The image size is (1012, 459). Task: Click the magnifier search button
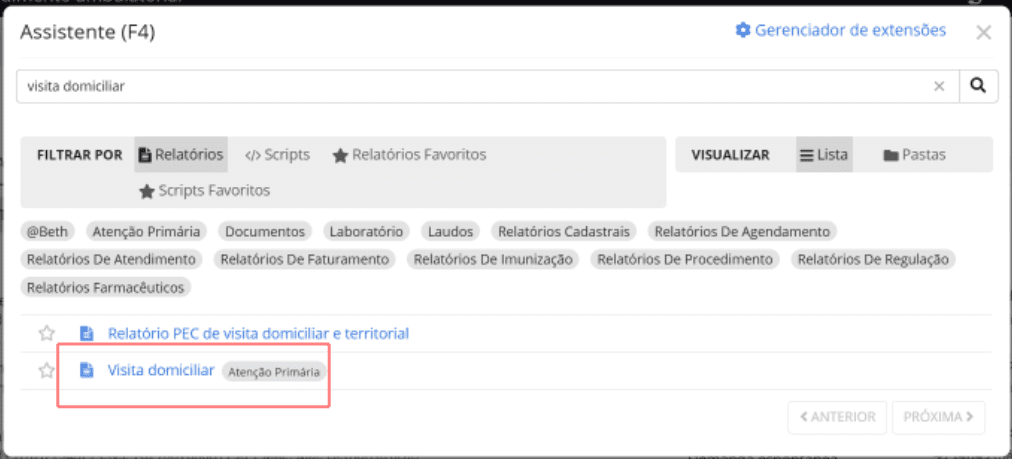pos(978,86)
